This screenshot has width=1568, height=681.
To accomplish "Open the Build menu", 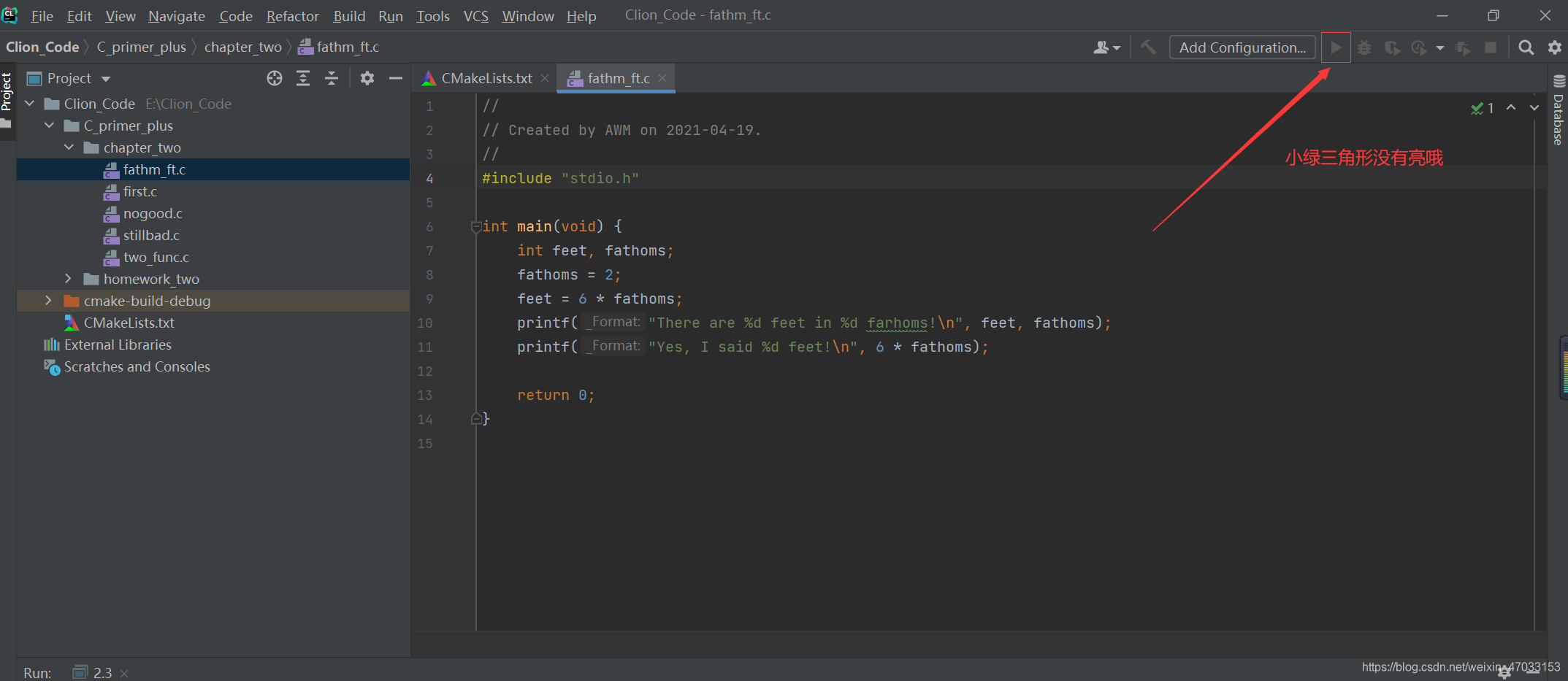I will point(349,16).
